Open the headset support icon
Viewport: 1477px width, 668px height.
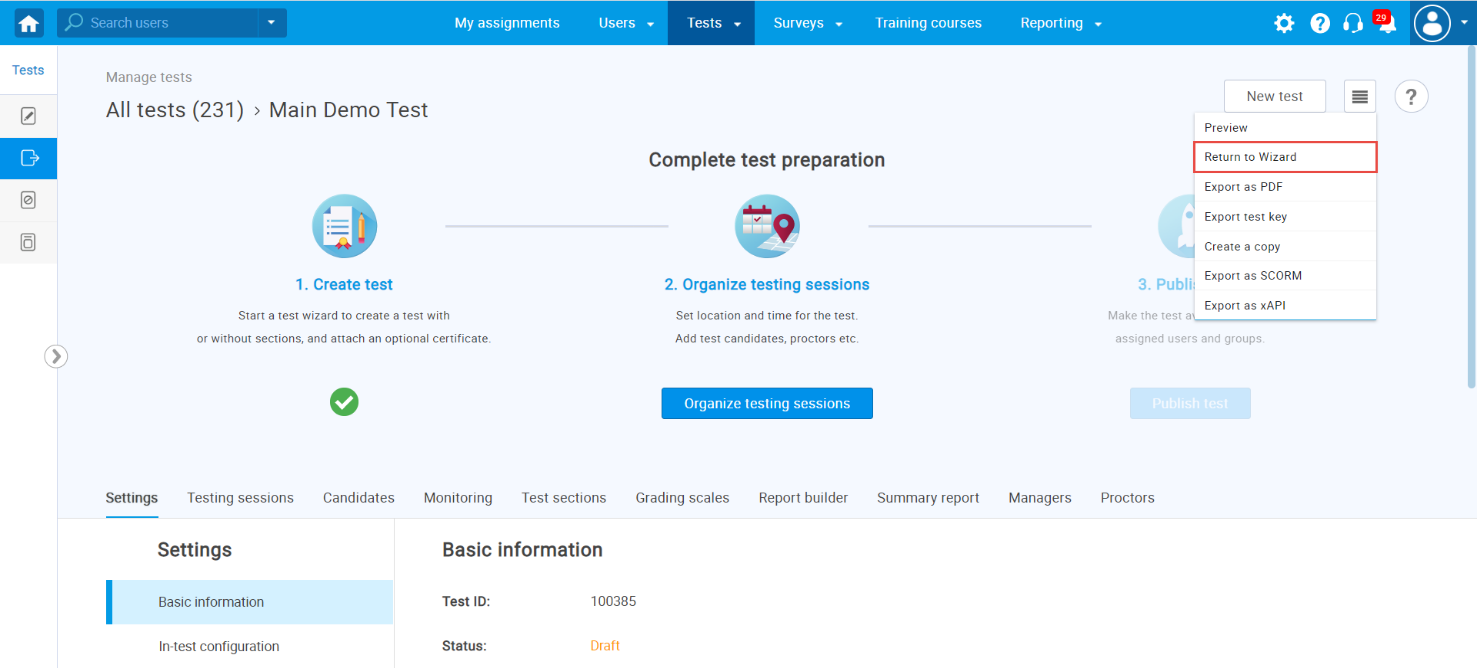tap(1353, 23)
